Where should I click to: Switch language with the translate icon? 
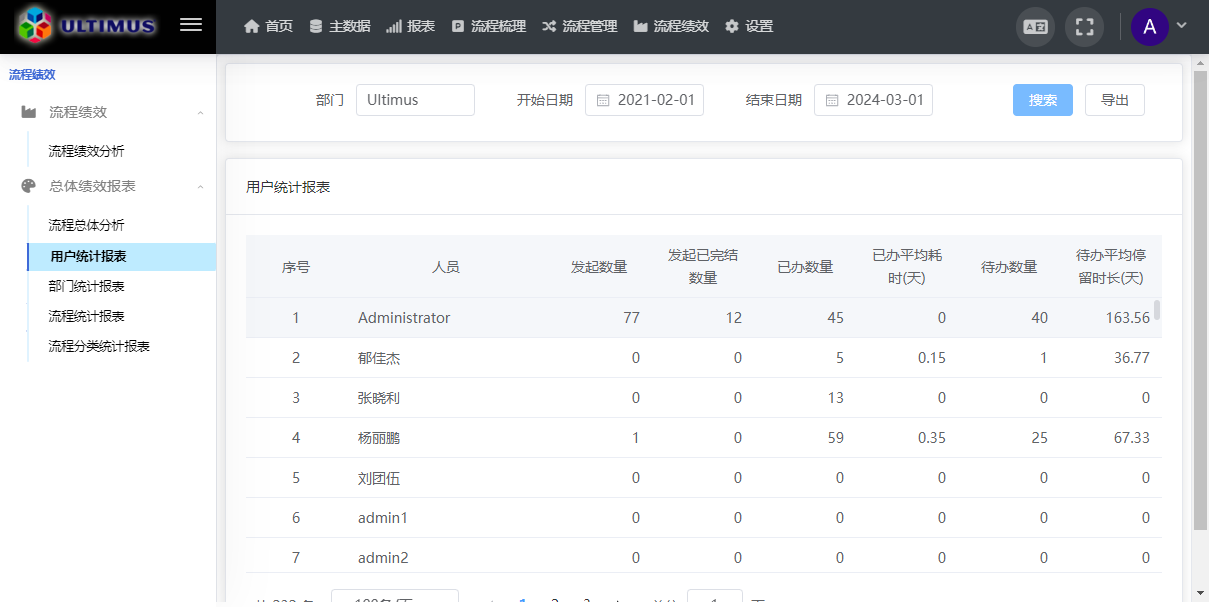[1035, 27]
